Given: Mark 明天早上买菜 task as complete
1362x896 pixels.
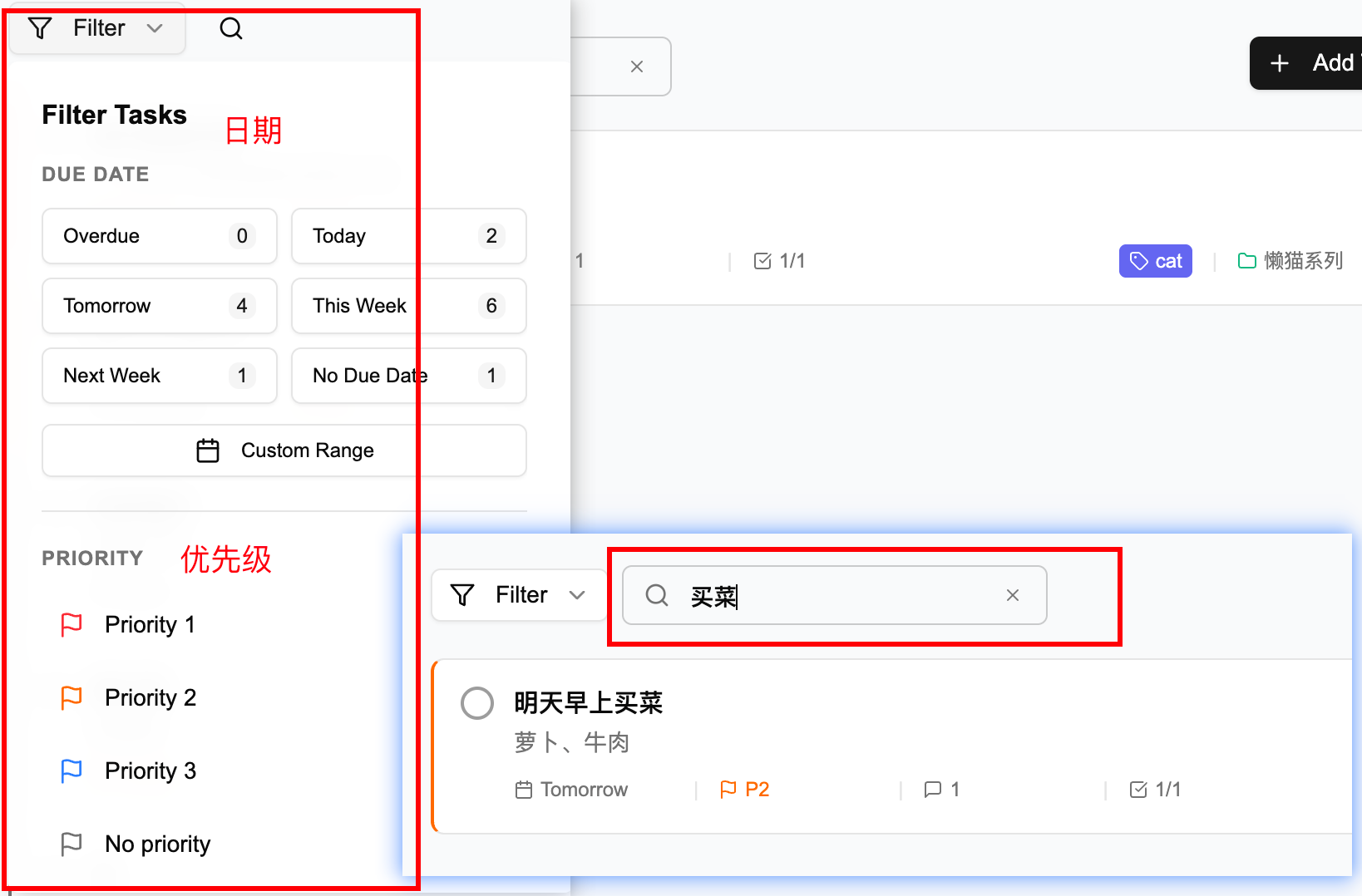Looking at the screenshot, I should click(x=477, y=703).
